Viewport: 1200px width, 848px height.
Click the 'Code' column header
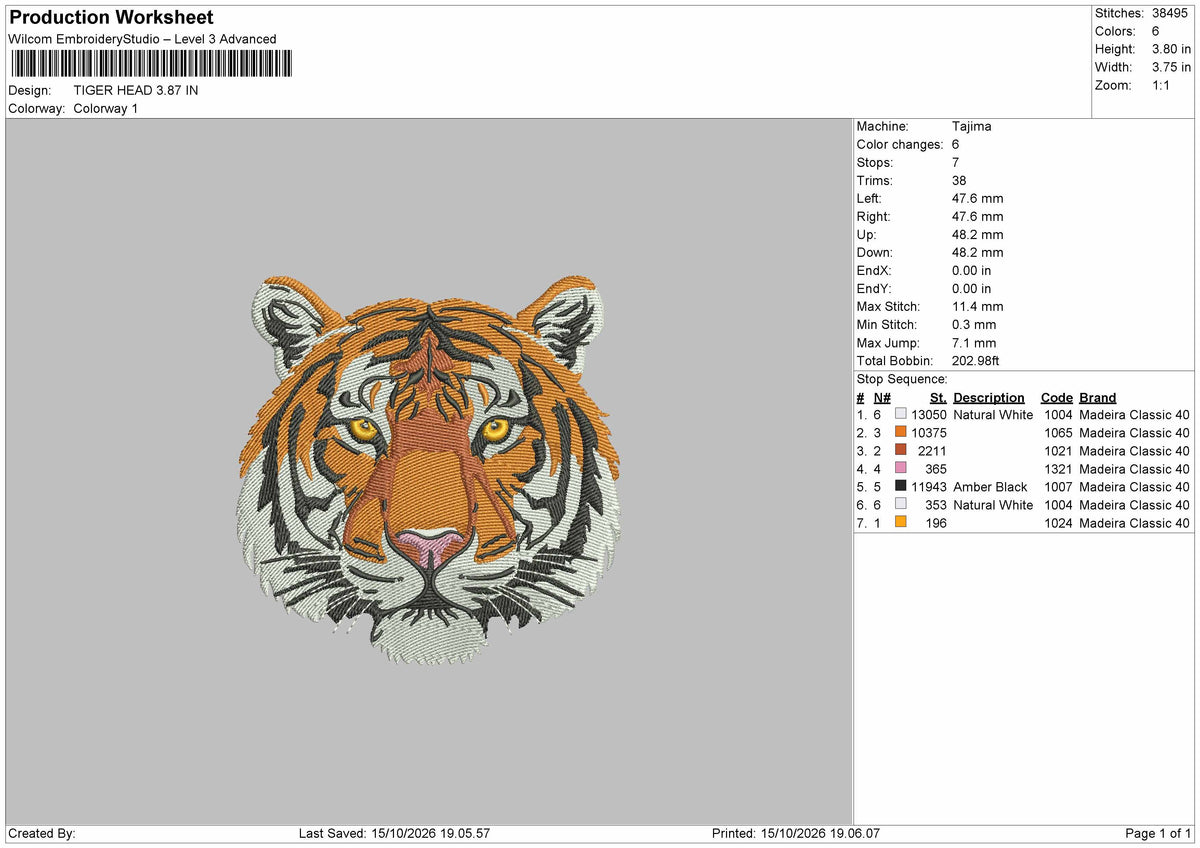tap(1056, 397)
